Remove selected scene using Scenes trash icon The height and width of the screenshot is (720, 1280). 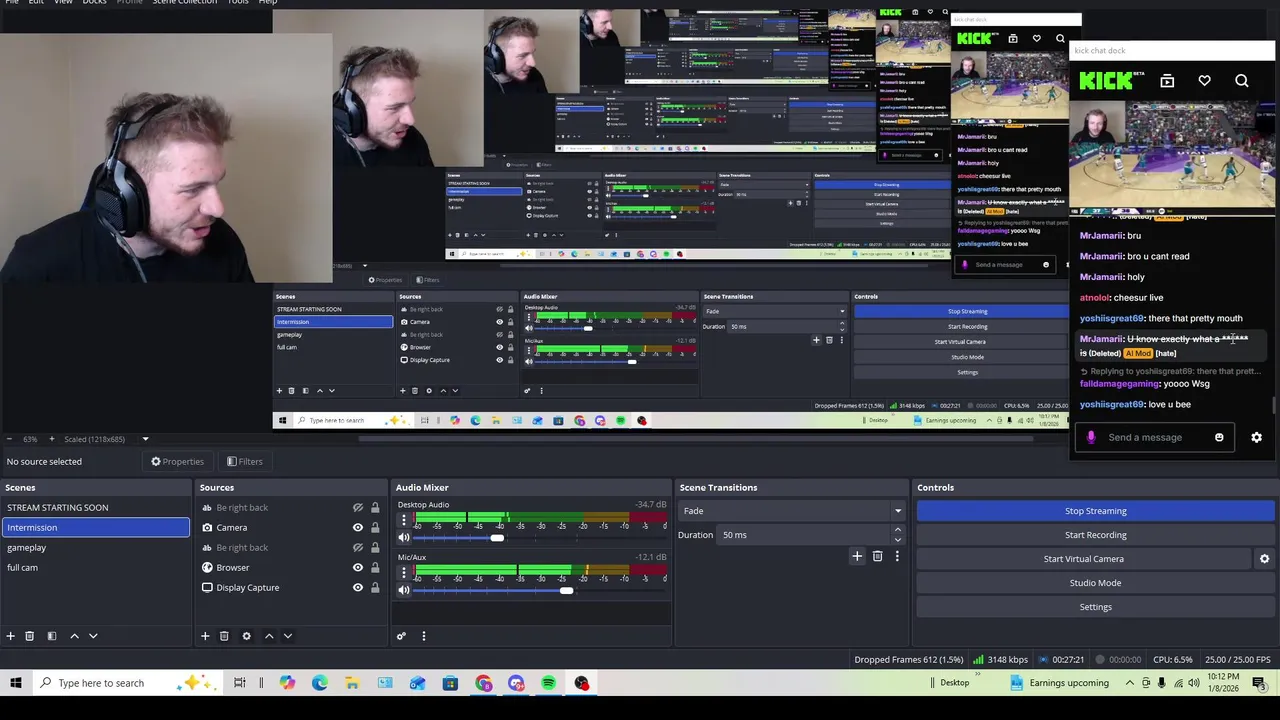29,636
